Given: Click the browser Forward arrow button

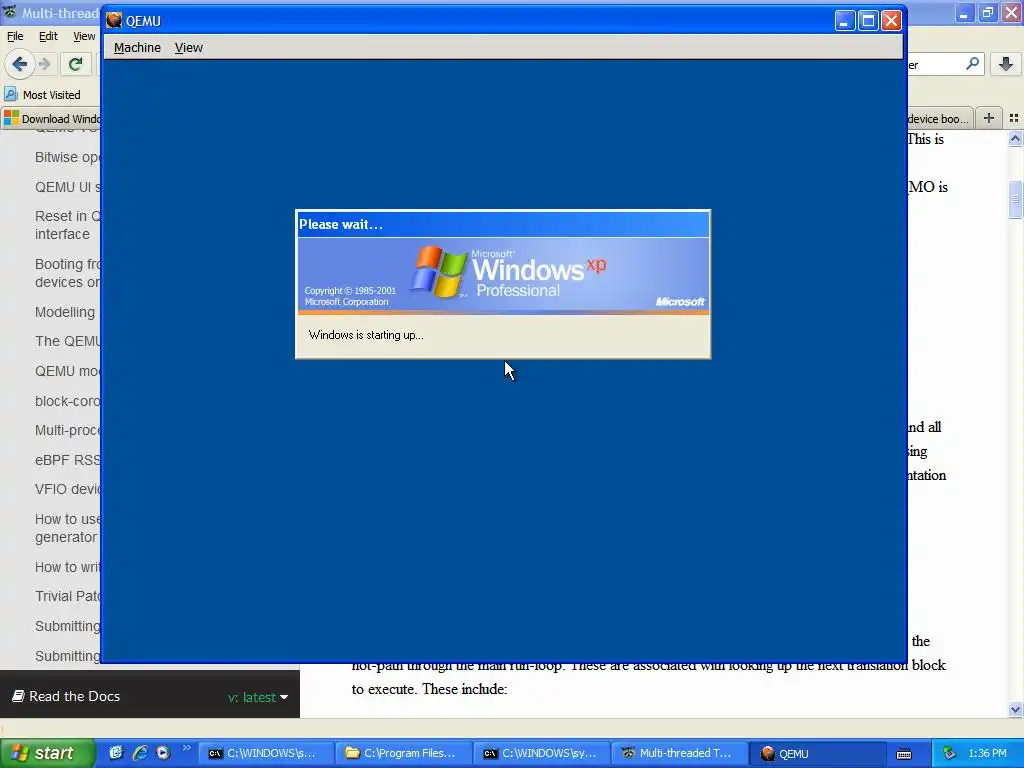Looking at the screenshot, I should click(44, 64).
